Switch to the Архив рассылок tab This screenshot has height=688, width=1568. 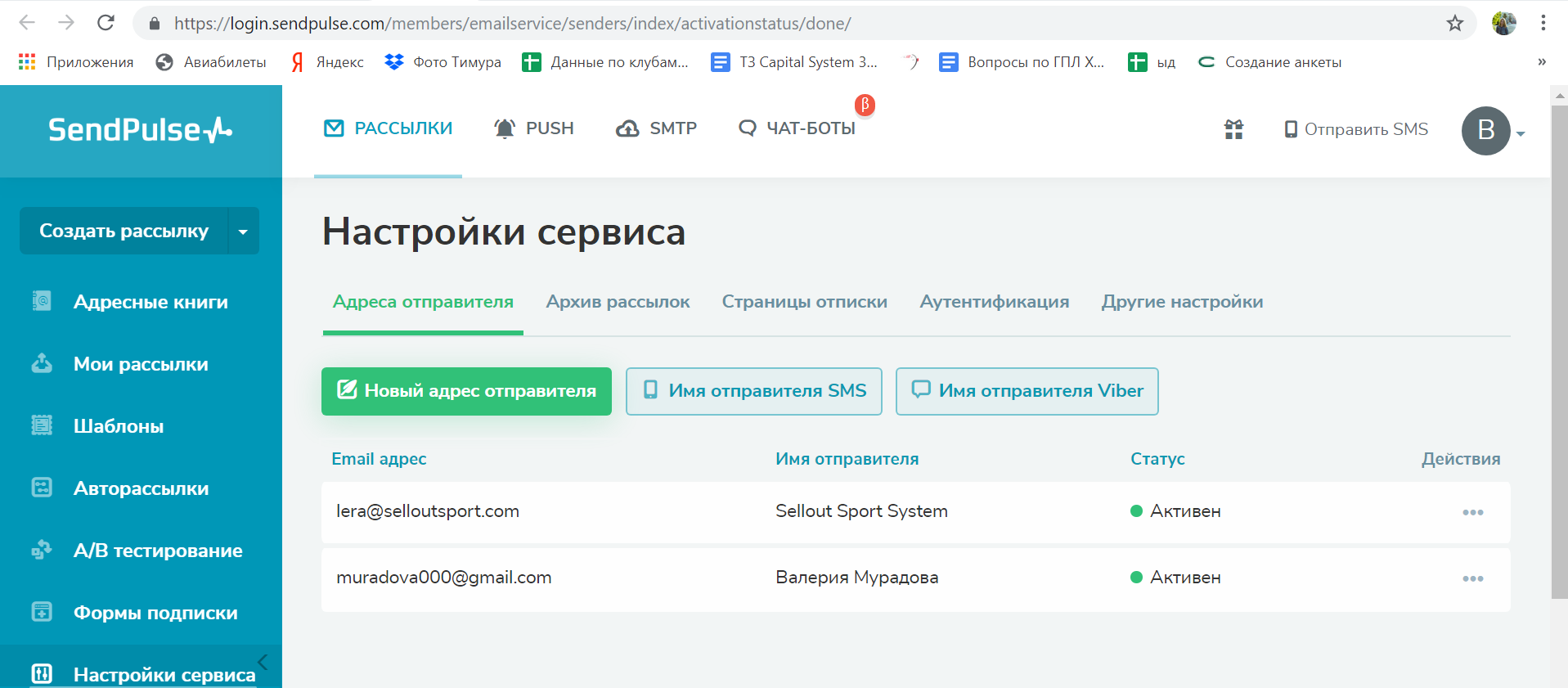coord(618,302)
